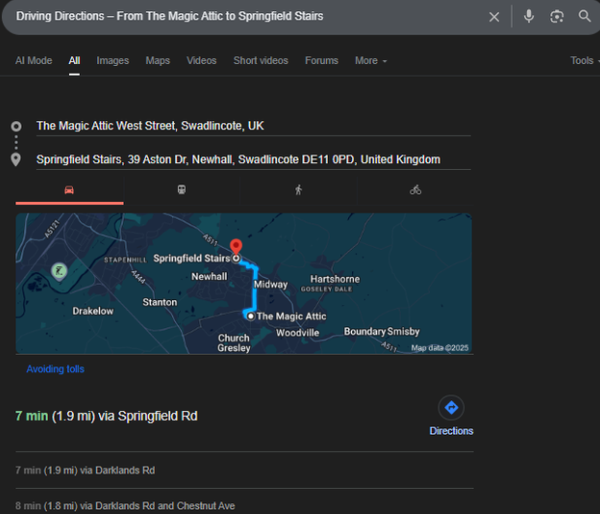The height and width of the screenshot is (514, 600).
Task: Expand the More dropdown
Action: tap(370, 60)
